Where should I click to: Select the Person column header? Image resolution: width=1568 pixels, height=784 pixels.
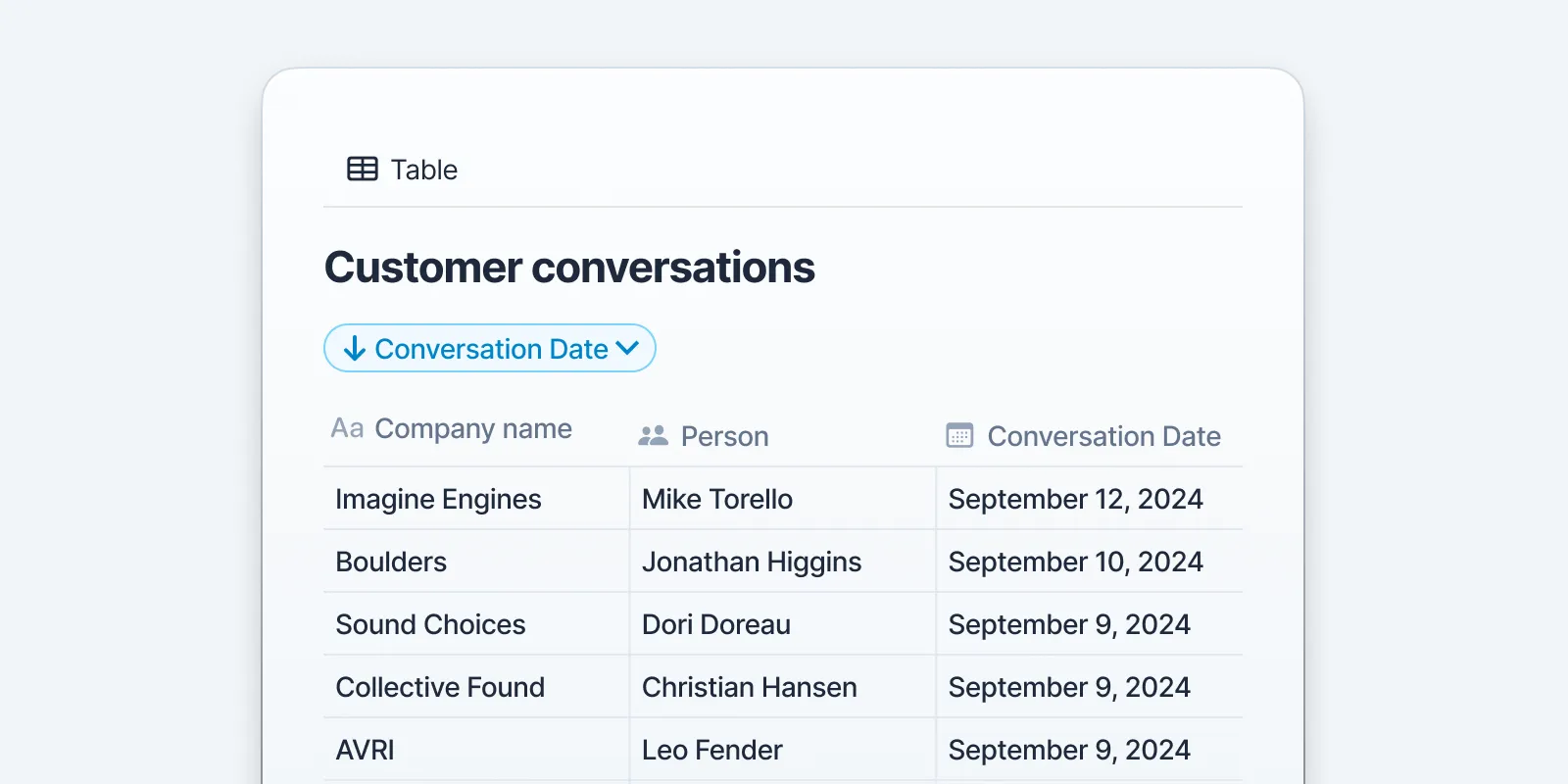tap(724, 436)
